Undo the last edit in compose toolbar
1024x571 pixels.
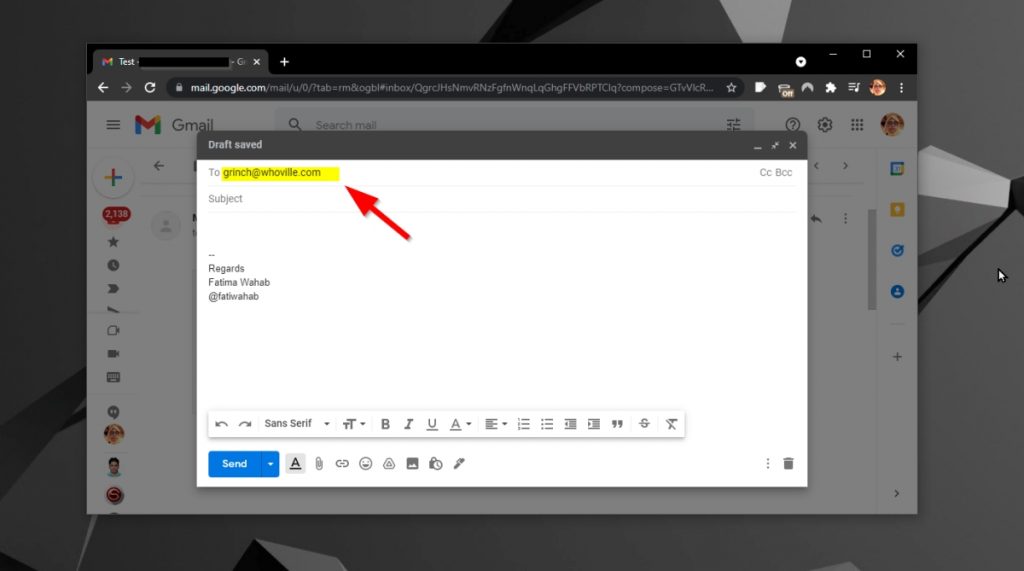coord(221,424)
